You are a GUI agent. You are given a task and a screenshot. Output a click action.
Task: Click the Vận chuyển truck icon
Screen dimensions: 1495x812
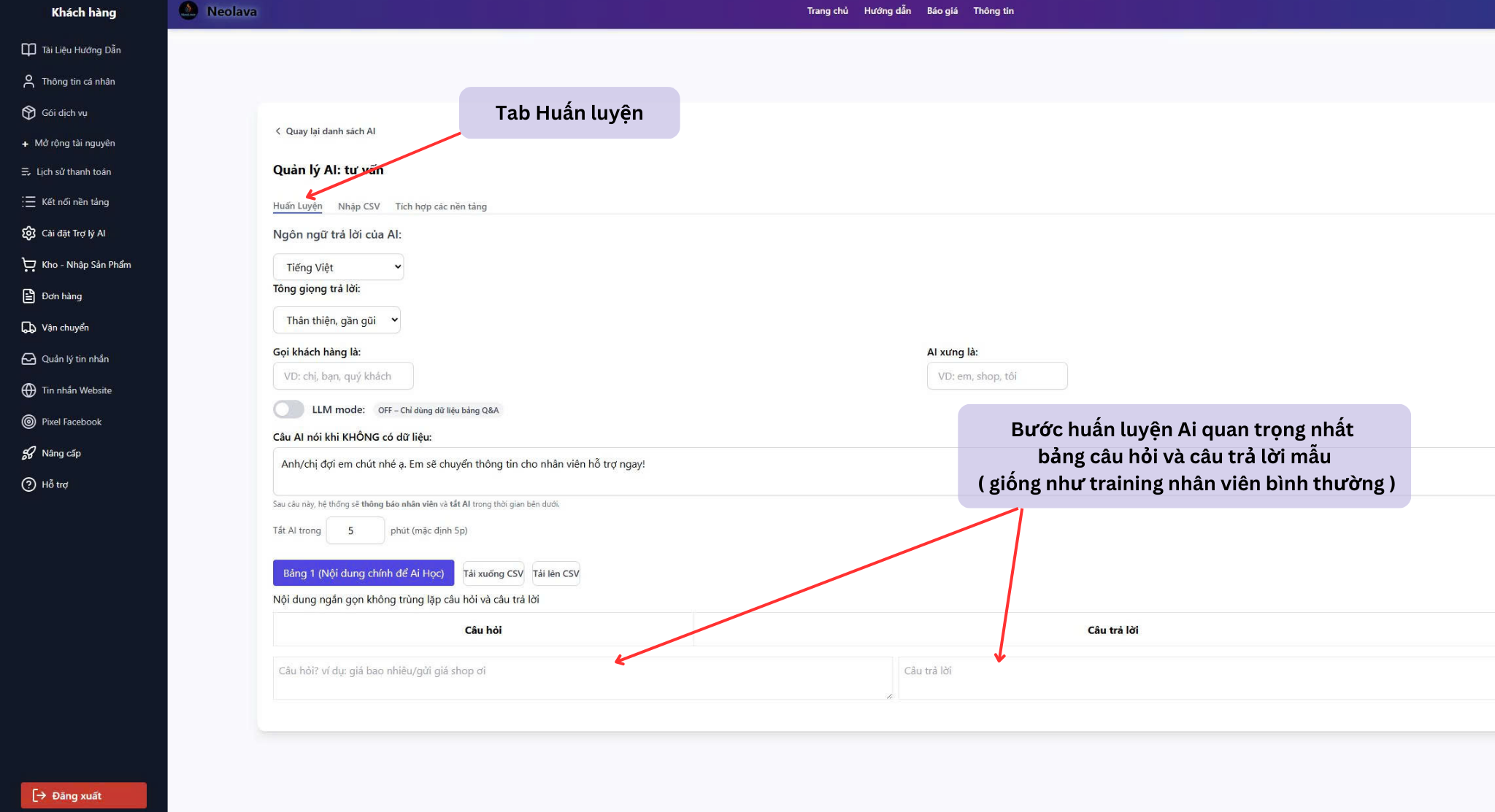click(x=28, y=327)
